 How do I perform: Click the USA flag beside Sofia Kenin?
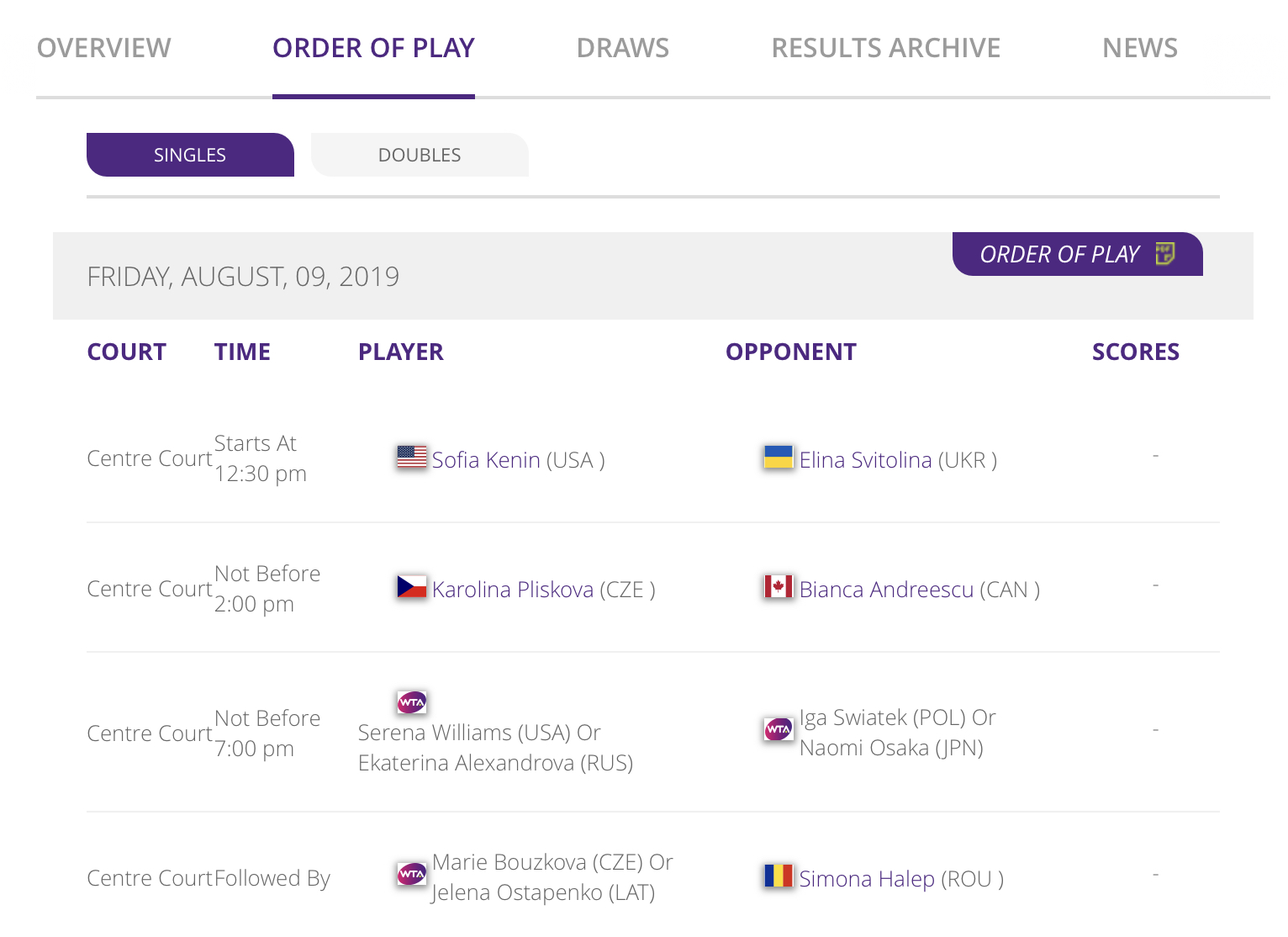point(412,457)
